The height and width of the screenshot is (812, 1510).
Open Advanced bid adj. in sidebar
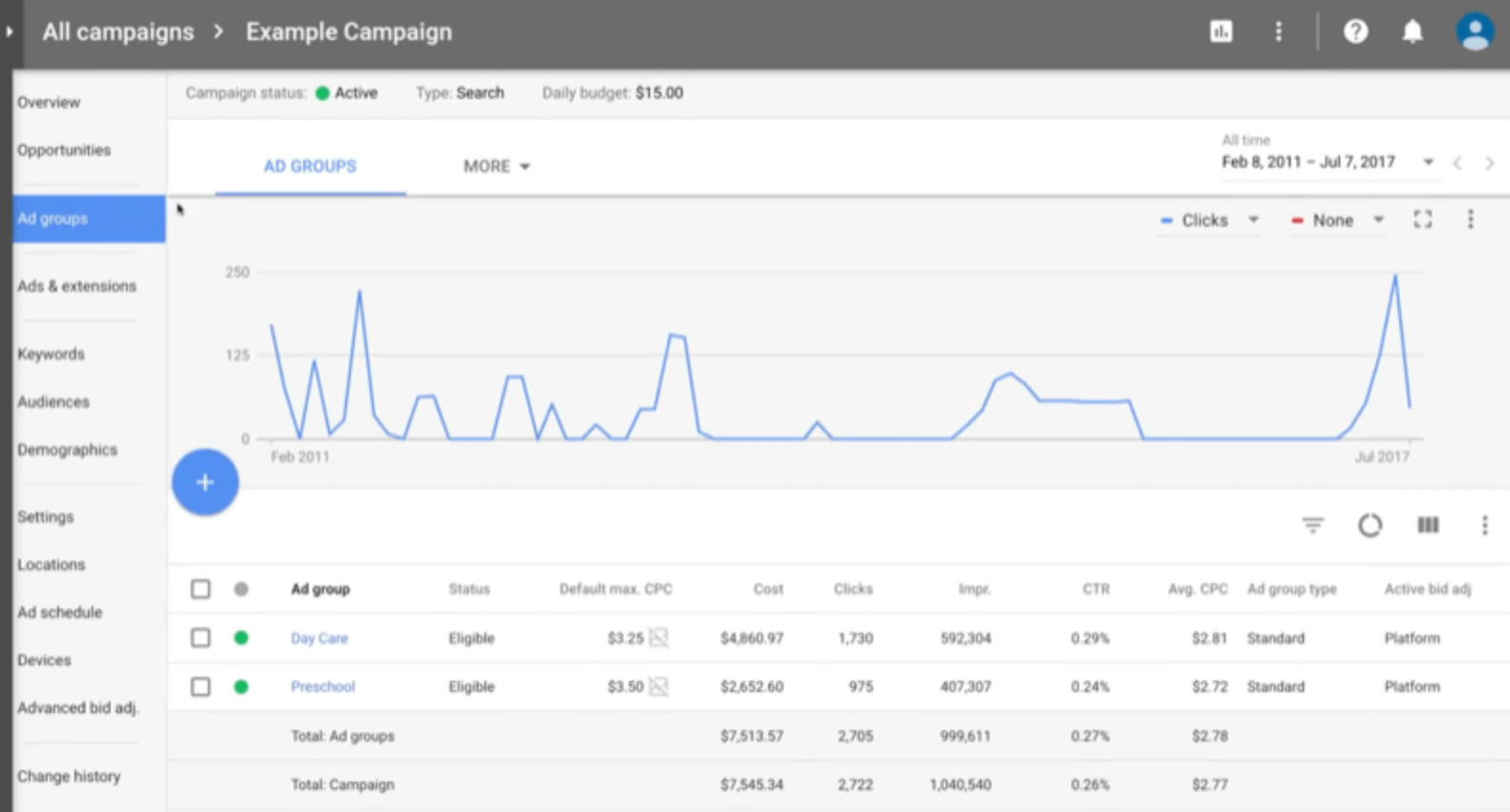[x=77, y=707]
